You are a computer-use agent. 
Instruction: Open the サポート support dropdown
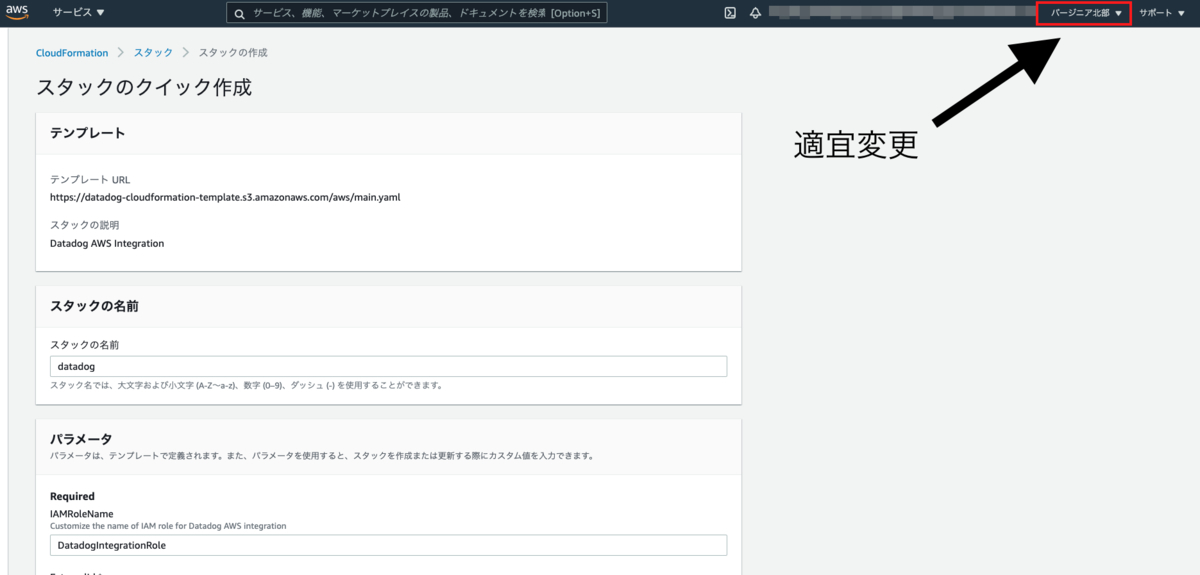coord(1161,13)
